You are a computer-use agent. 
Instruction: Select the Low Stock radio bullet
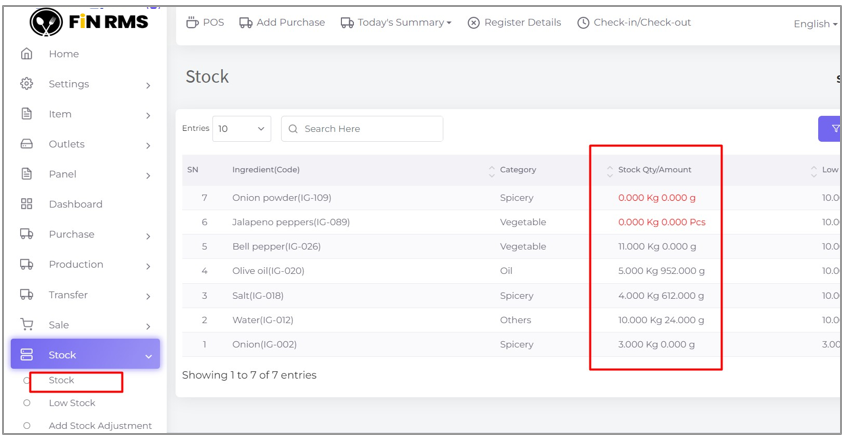(27, 403)
